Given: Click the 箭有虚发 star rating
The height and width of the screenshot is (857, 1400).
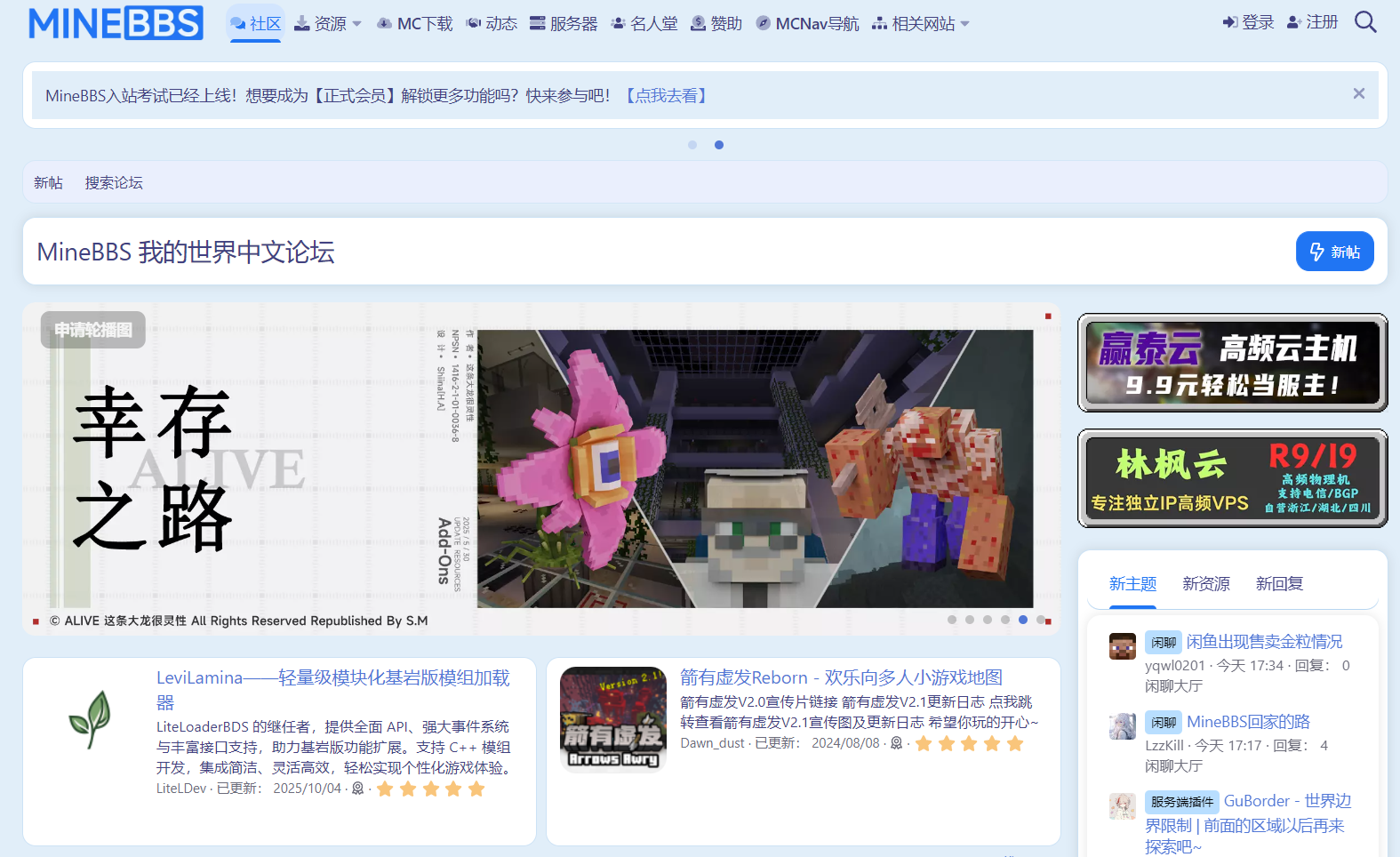Looking at the screenshot, I should [969, 743].
